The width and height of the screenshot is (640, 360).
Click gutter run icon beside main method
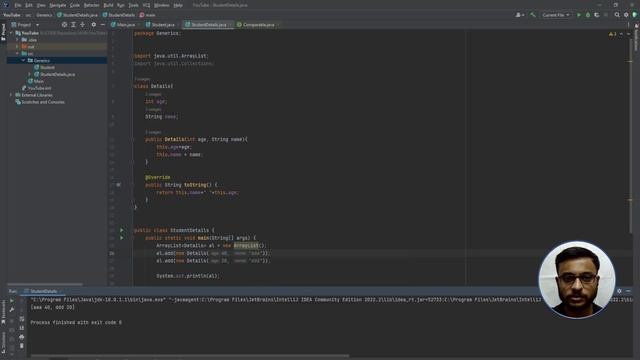coord(121,238)
